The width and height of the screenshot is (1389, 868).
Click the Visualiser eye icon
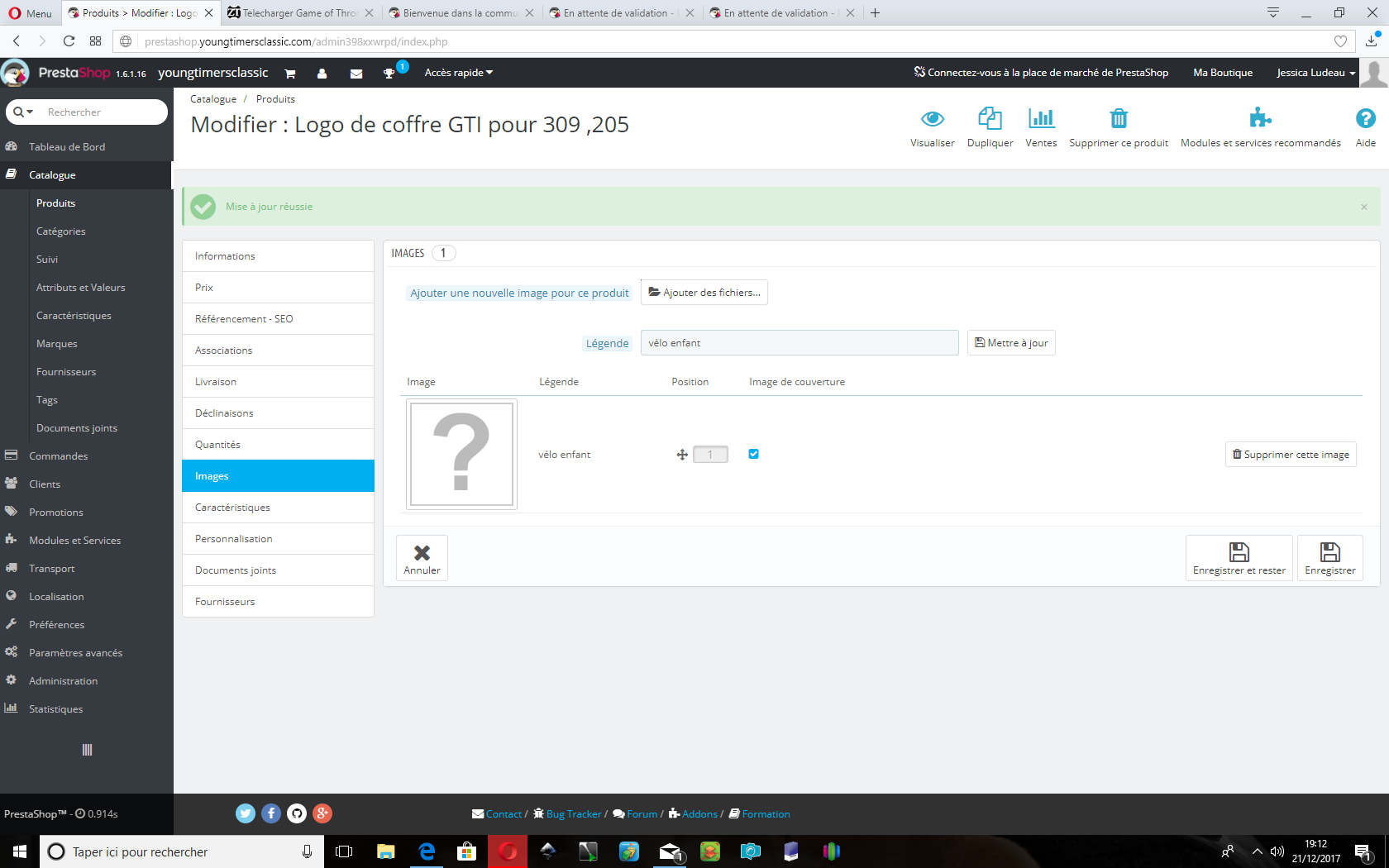click(x=932, y=118)
